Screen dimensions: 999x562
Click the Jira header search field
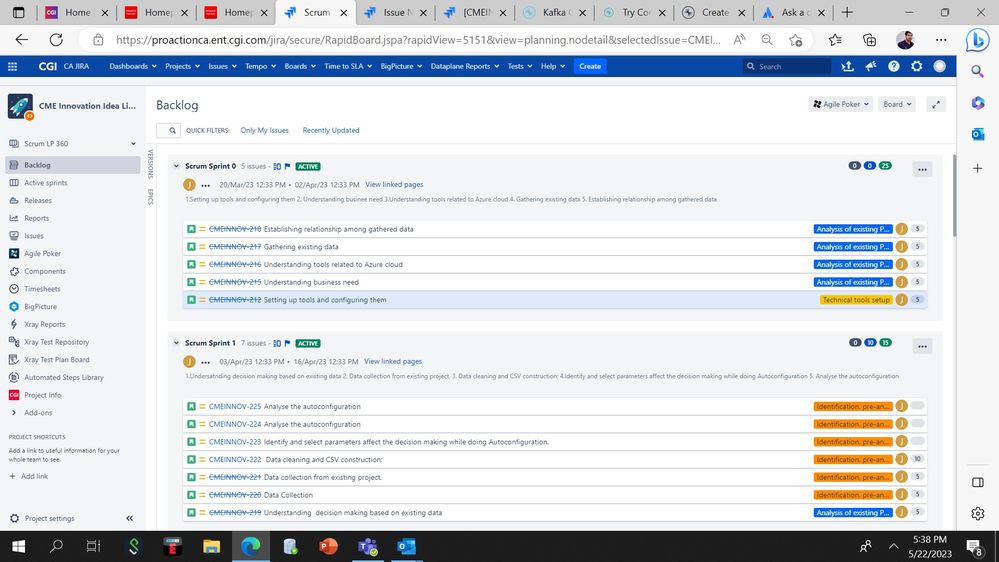point(787,66)
